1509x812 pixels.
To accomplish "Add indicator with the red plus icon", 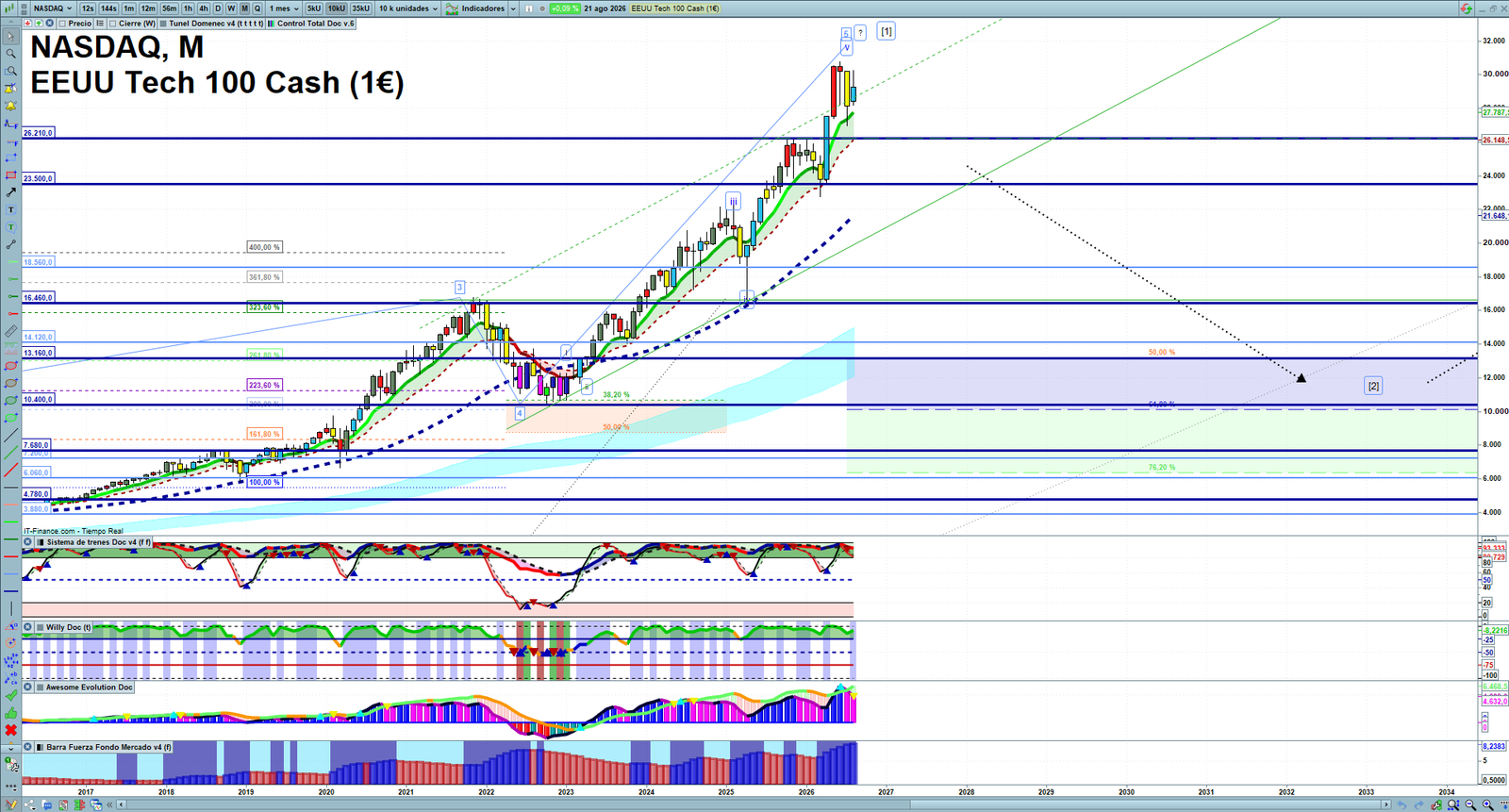I will pos(28,24).
